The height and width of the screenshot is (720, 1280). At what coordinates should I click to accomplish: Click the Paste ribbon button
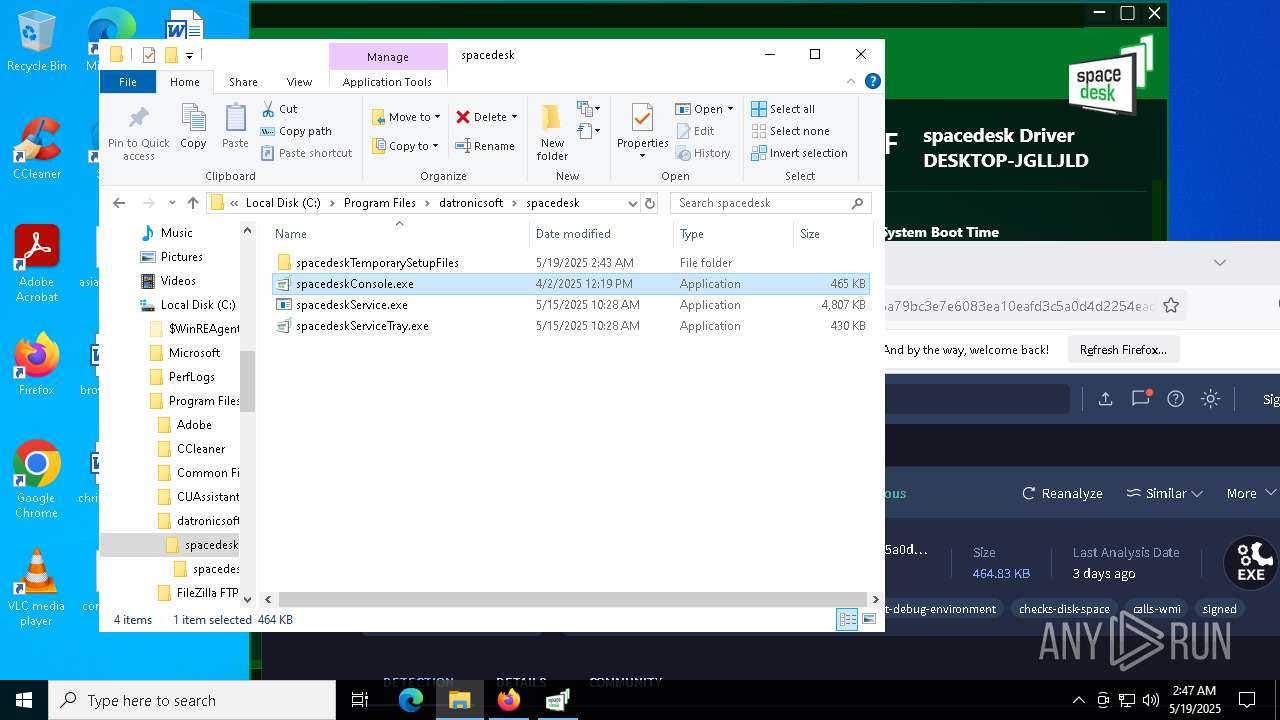pos(235,127)
